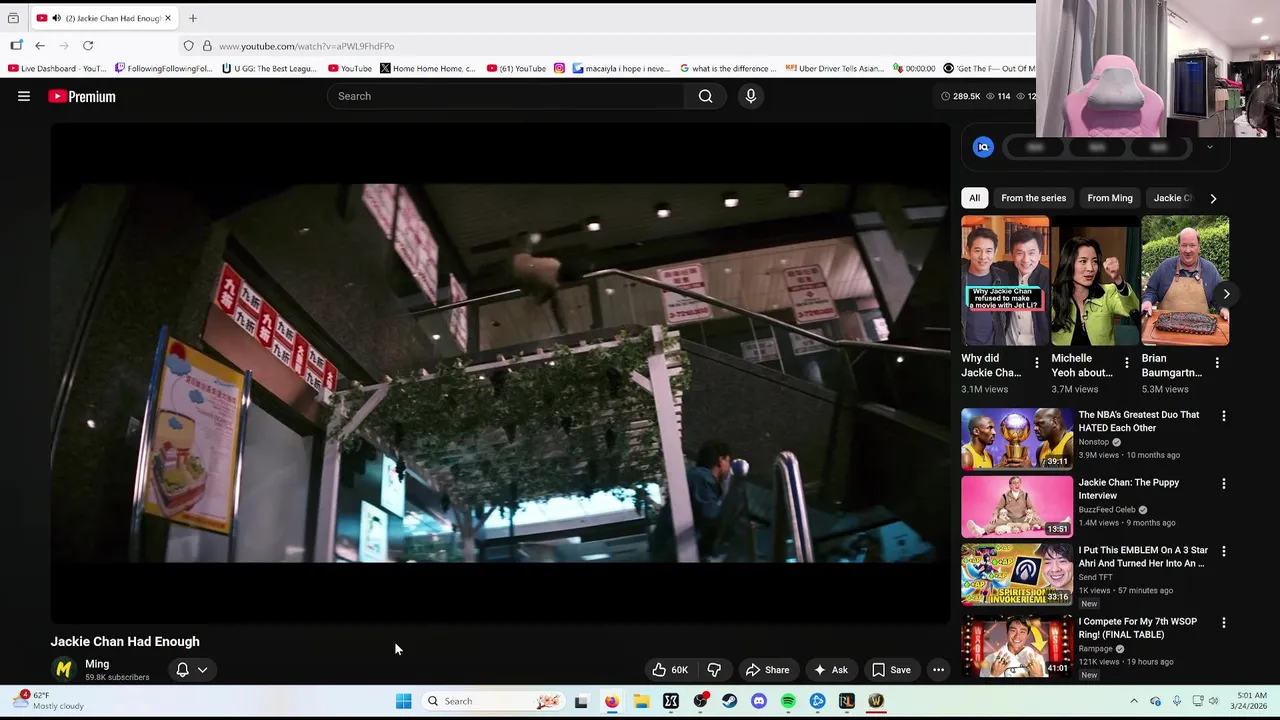Open Firefox from the taskbar
Image resolution: width=1280 pixels, height=720 pixels.
pyautogui.click(x=611, y=701)
